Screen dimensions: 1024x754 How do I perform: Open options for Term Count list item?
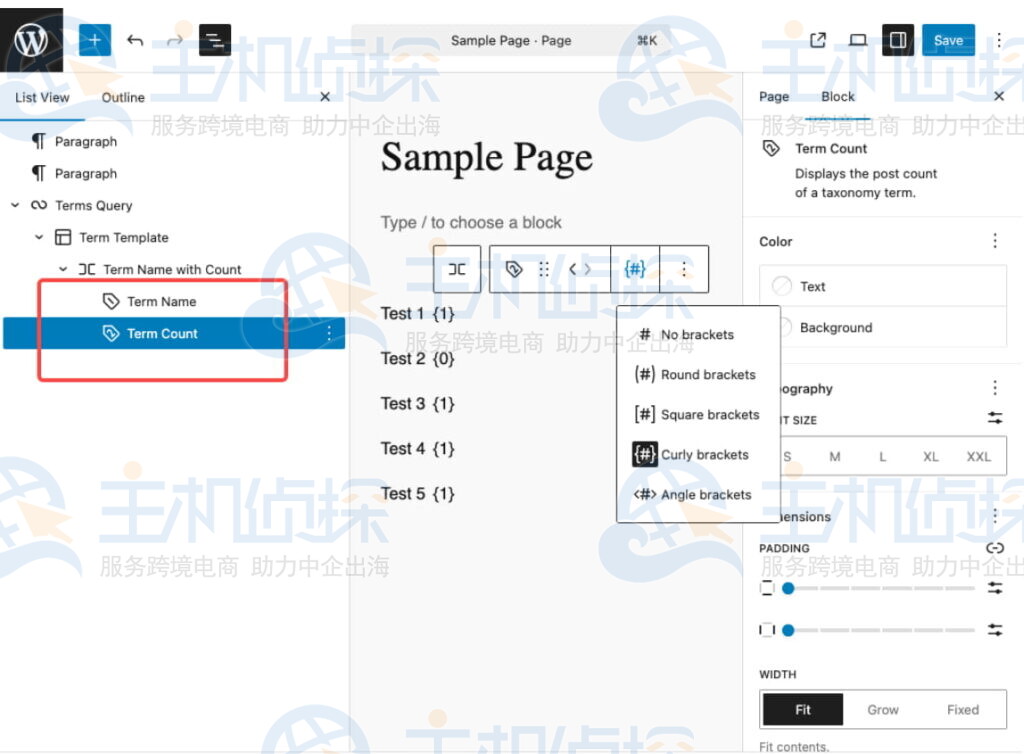click(x=328, y=334)
